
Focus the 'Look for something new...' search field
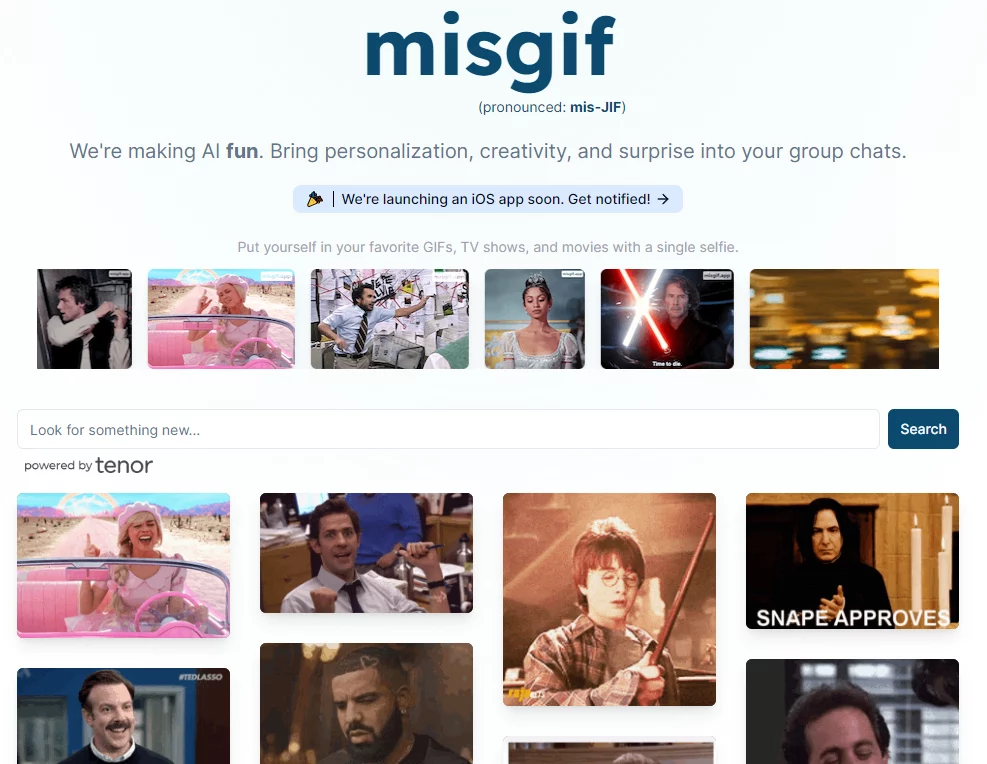click(448, 429)
